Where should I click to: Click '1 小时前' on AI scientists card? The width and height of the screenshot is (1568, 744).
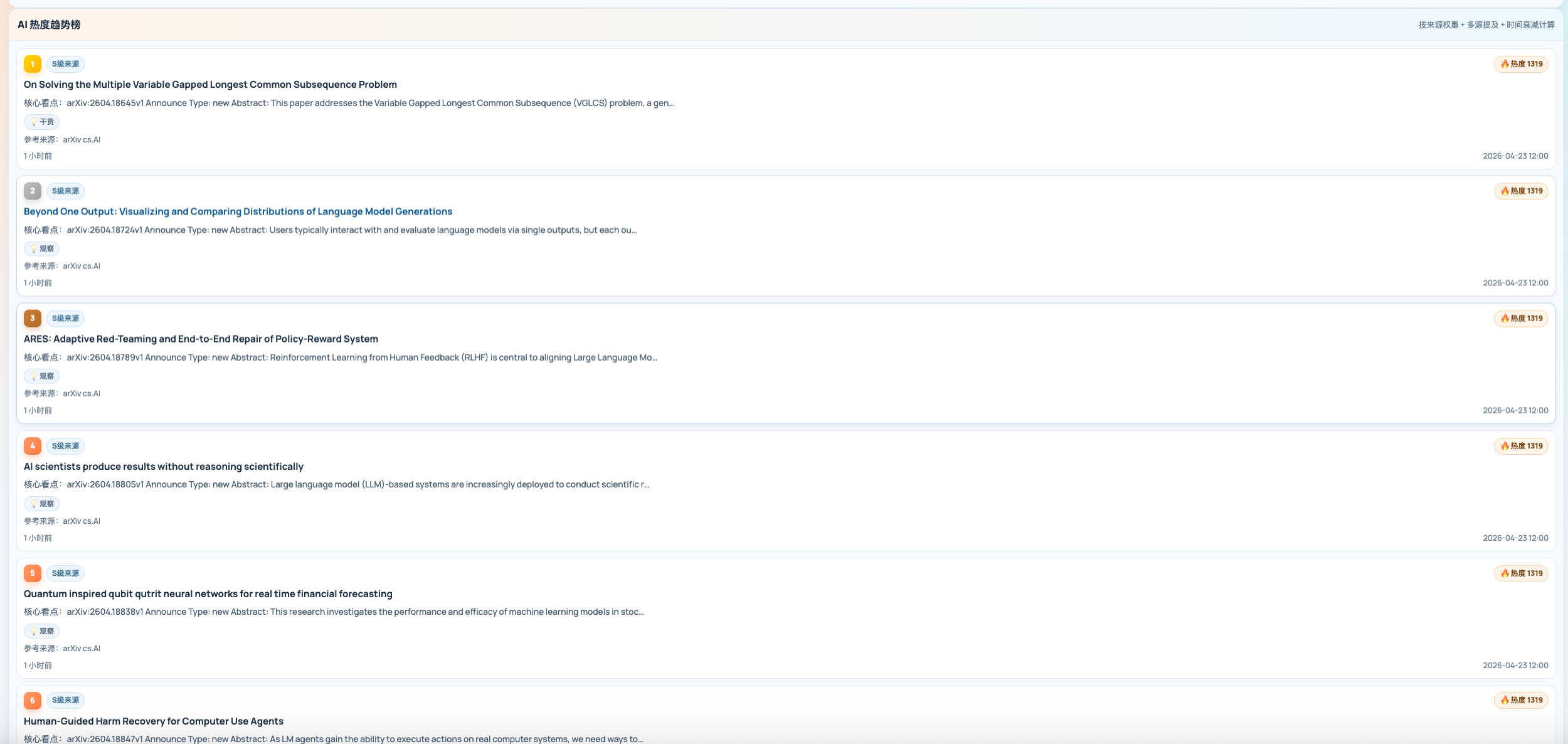[x=38, y=538]
